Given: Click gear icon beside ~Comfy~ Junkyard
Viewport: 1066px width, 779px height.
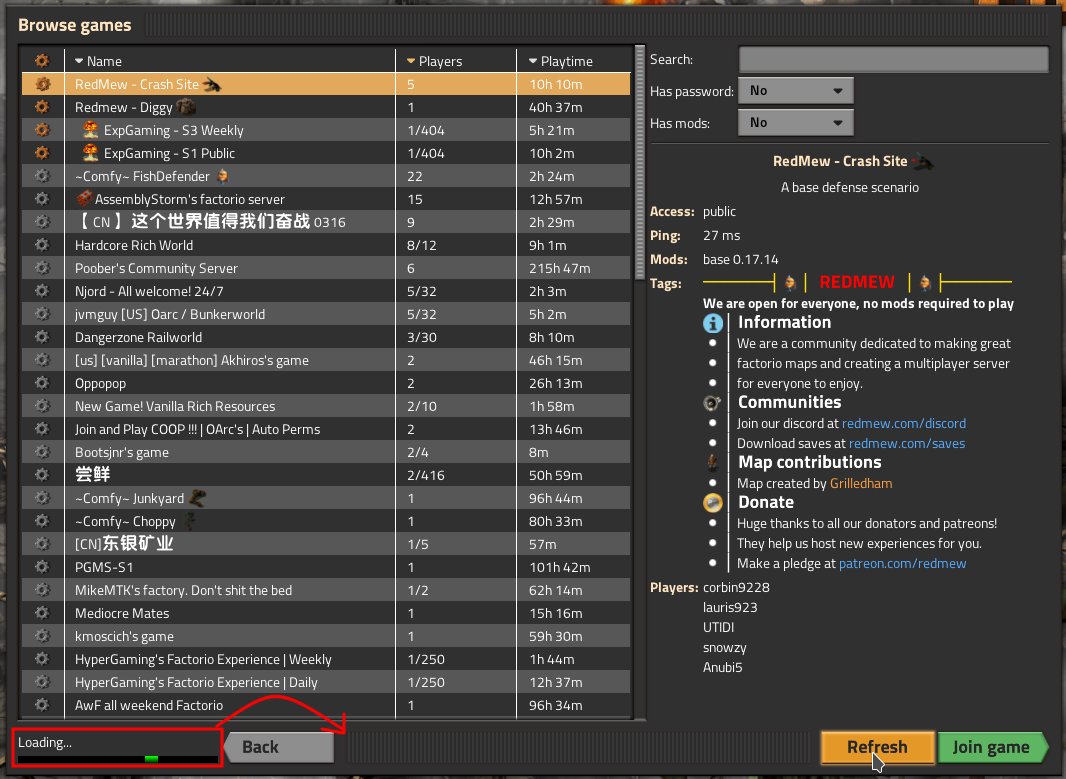Looking at the screenshot, I should click(42, 498).
